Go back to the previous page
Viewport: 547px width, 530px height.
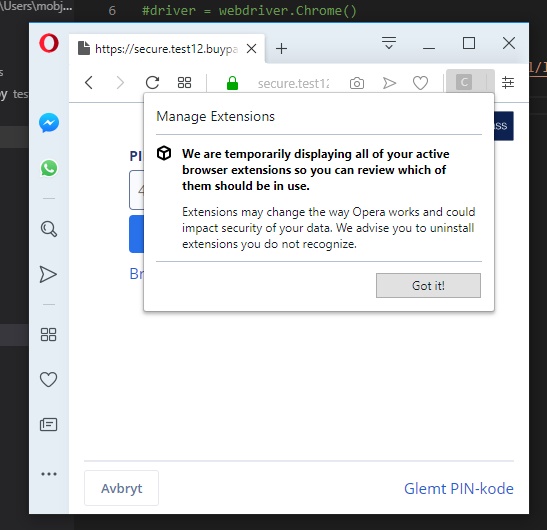click(x=89, y=83)
